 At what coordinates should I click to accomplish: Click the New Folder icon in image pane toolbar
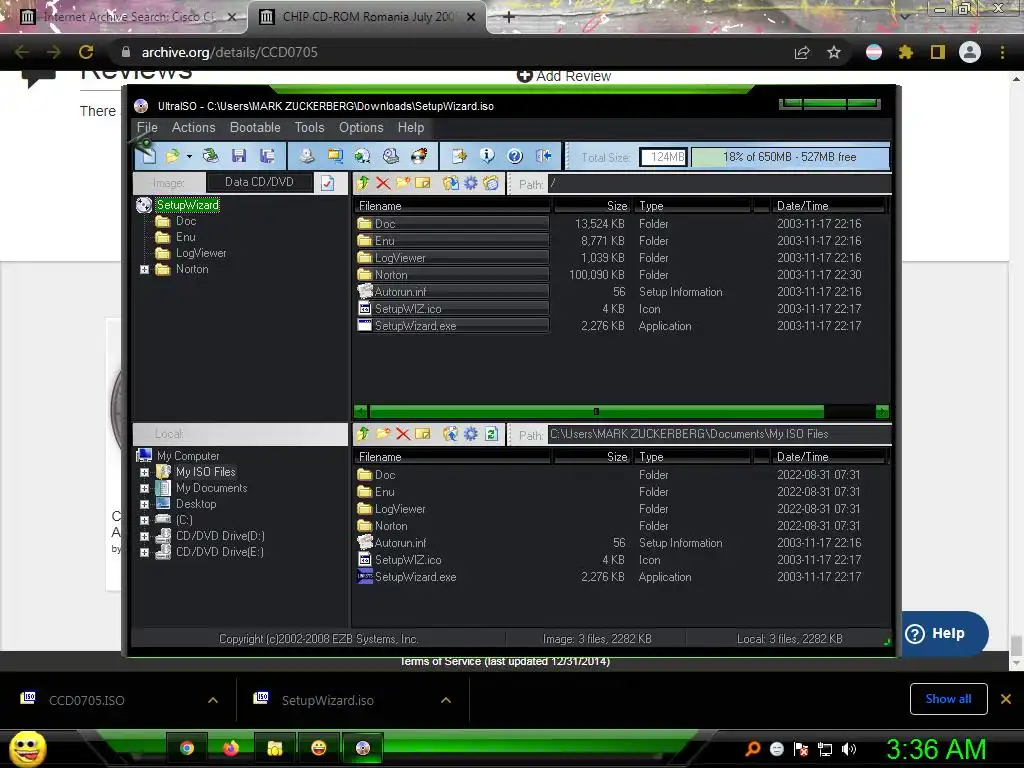pos(403,183)
